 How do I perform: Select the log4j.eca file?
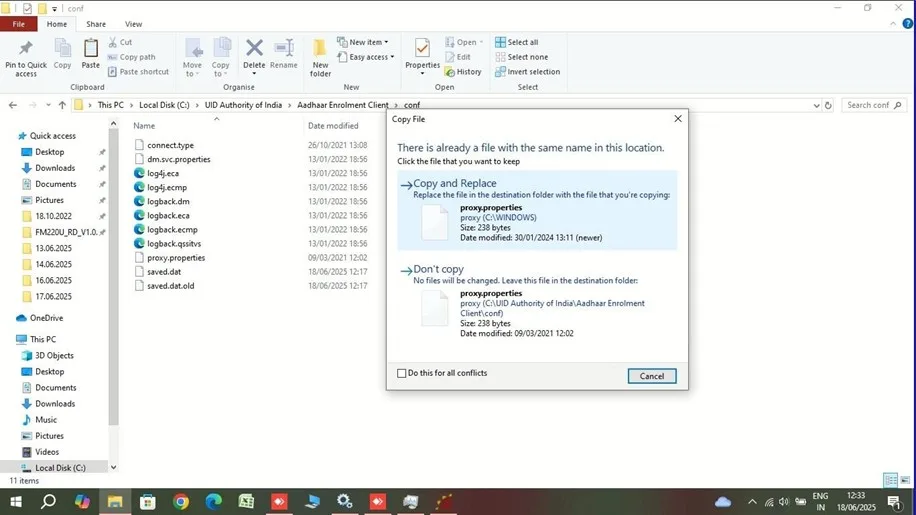(162, 173)
